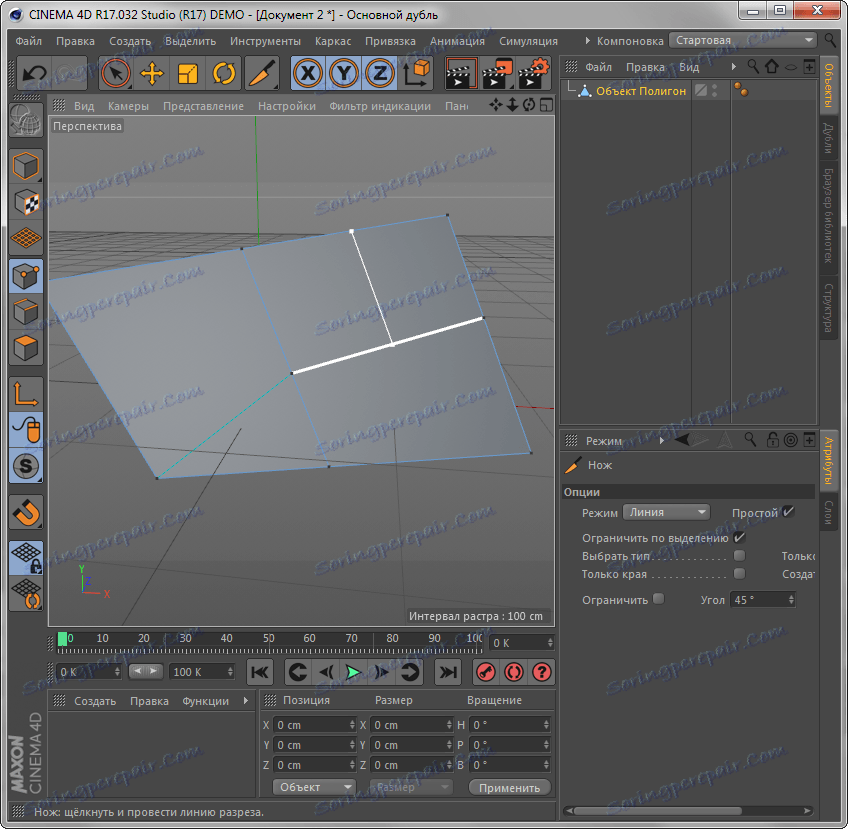Toggle the viewport maximize icon

click(x=547, y=105)
